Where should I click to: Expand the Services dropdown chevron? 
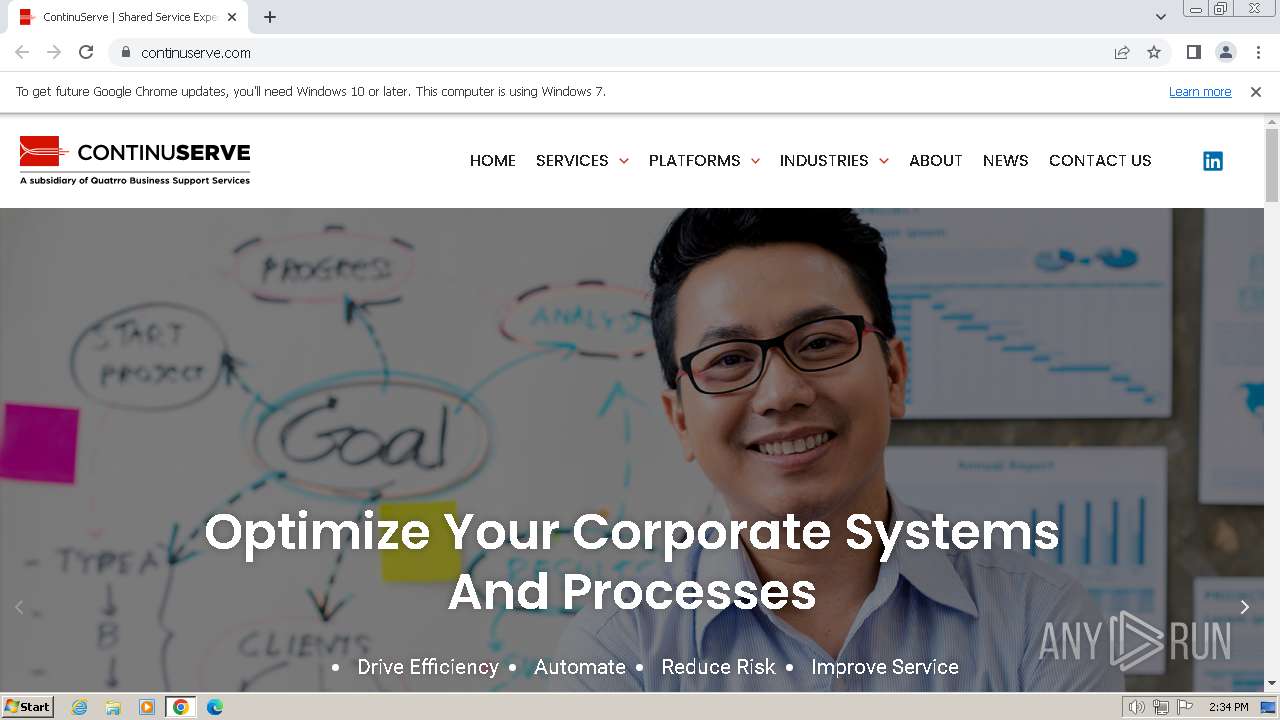(x=624, y=161)
